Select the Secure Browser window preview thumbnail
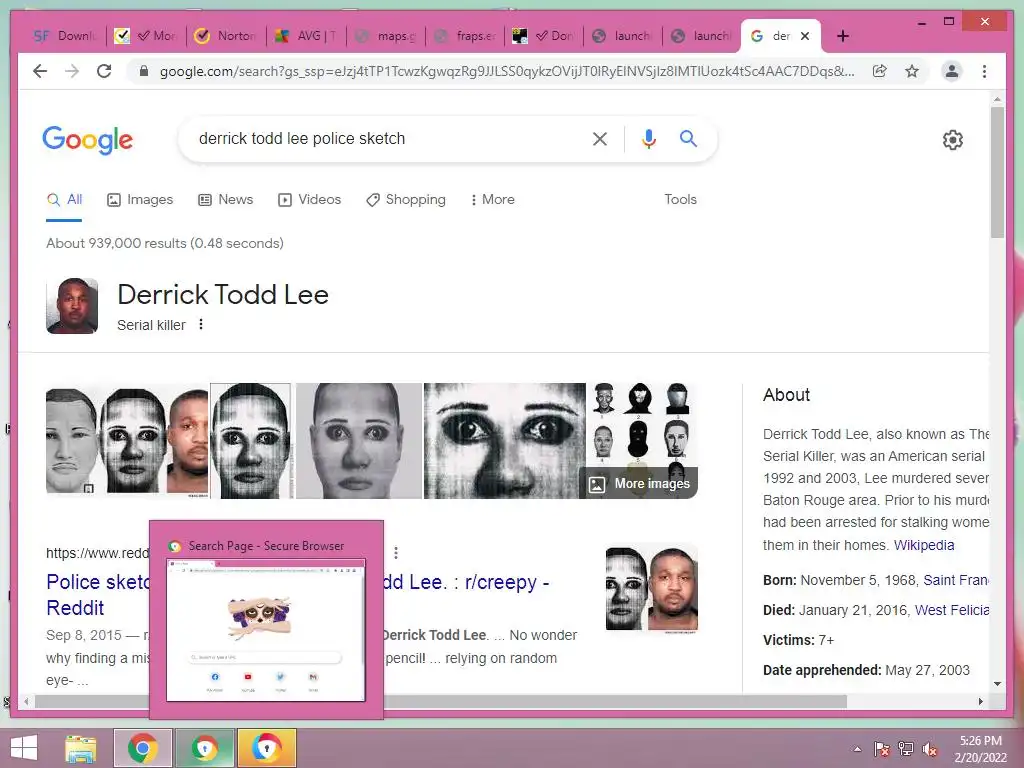The width and height of the screenshot is (1024, 768). pos(266,630)
